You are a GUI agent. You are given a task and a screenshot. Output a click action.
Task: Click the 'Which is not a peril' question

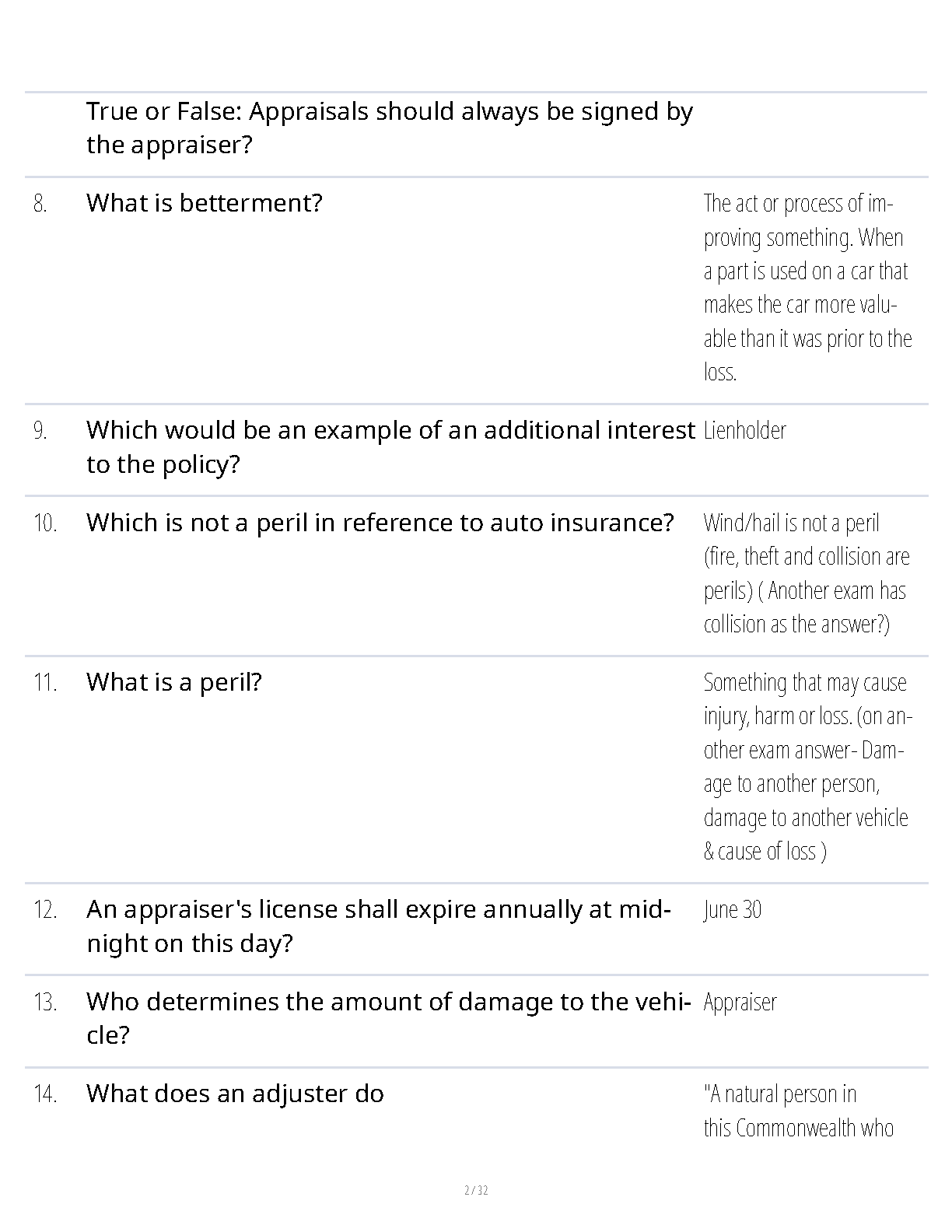380,523
